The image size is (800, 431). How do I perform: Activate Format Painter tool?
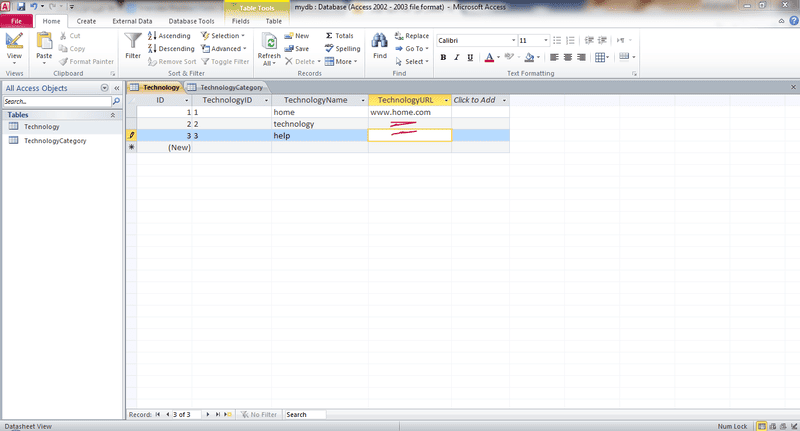click(x=86, y=61)
